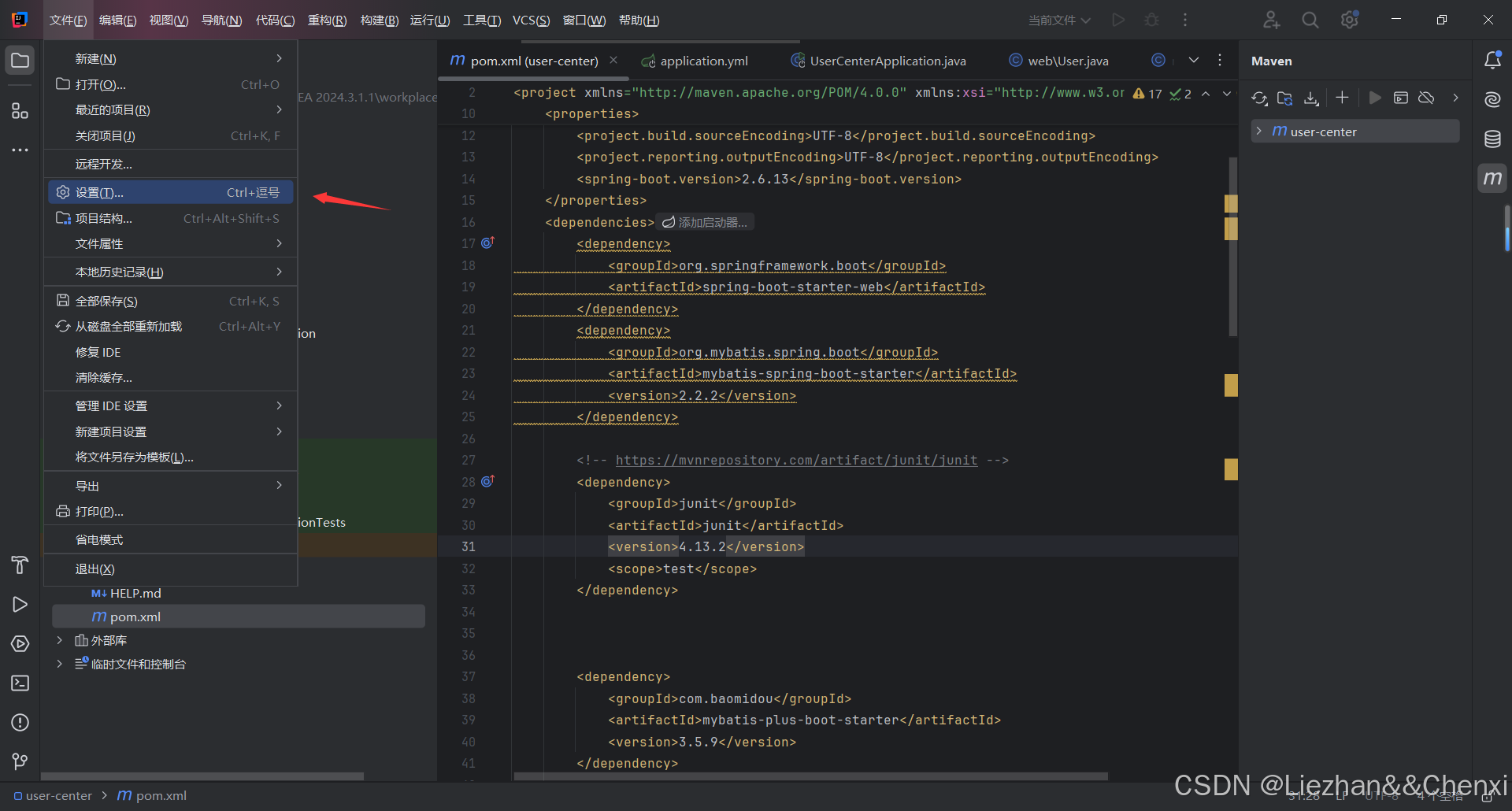Choose 项目结构 from File menu
The image size is (1512, 811).
point(171,219)
